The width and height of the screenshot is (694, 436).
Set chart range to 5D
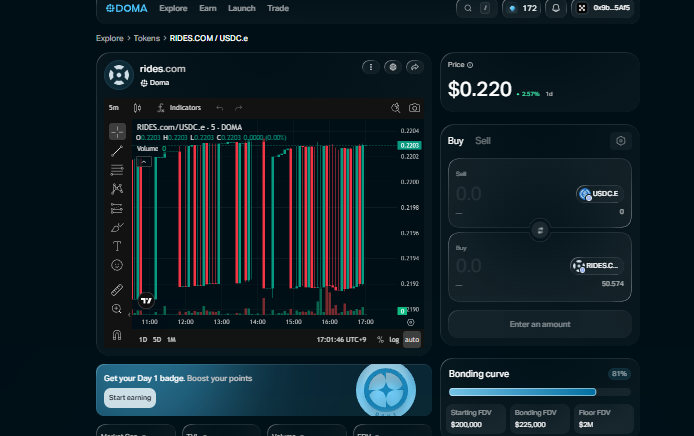pyautogui.click(x=157, y=340)
